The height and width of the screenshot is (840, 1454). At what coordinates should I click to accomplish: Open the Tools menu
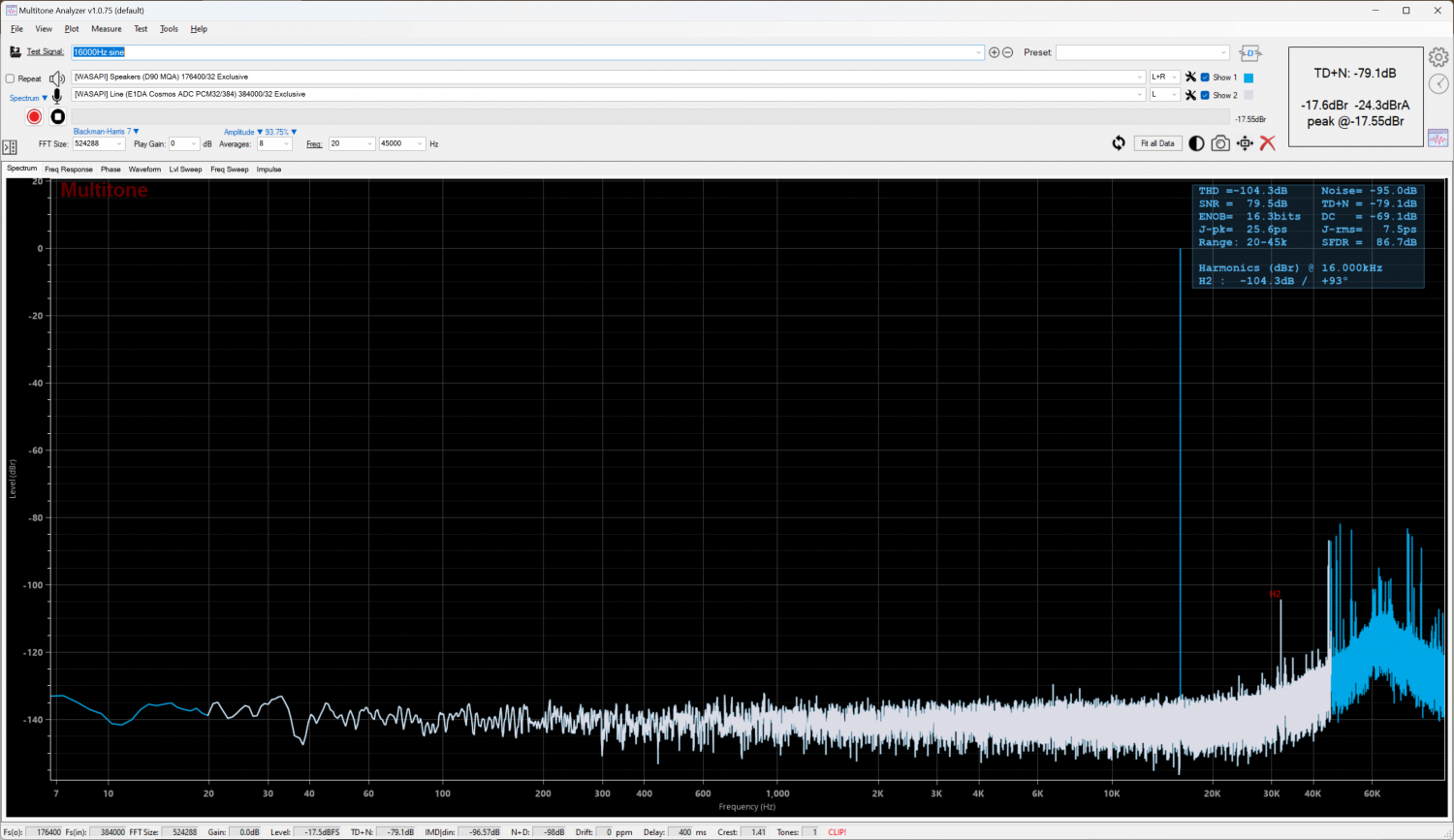pos(169,29)
